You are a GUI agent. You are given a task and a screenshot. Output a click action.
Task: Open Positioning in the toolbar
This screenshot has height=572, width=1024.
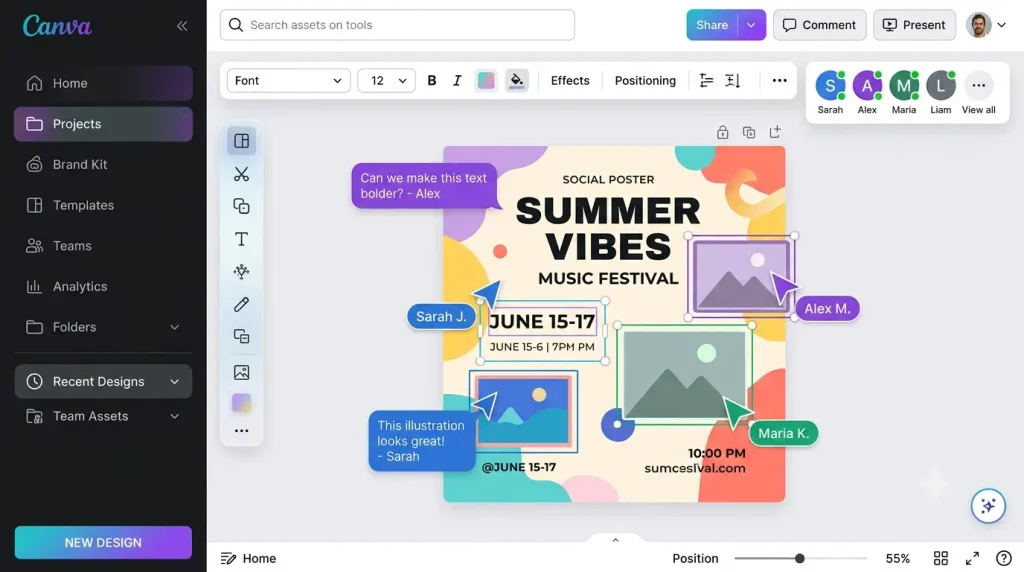pyautogui.click(x=645, y=80)
